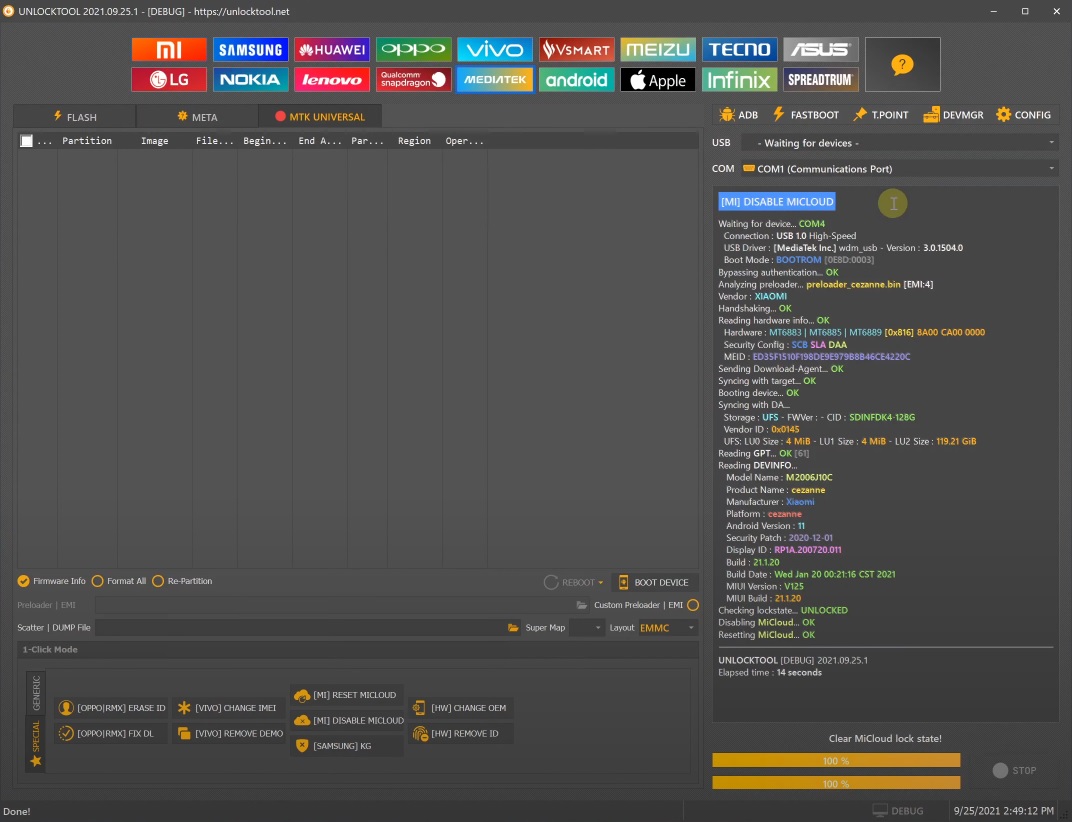
Task: Open the ADB tool
Action: pyautogui.click(x=738, y=115)
